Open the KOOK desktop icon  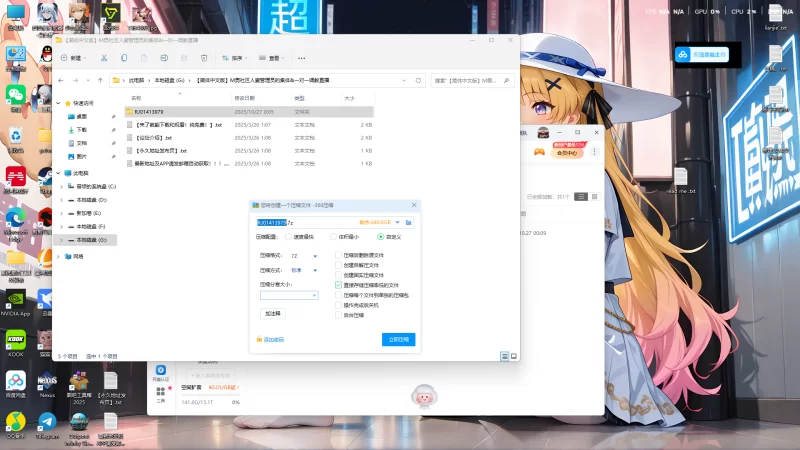point(16,343)
